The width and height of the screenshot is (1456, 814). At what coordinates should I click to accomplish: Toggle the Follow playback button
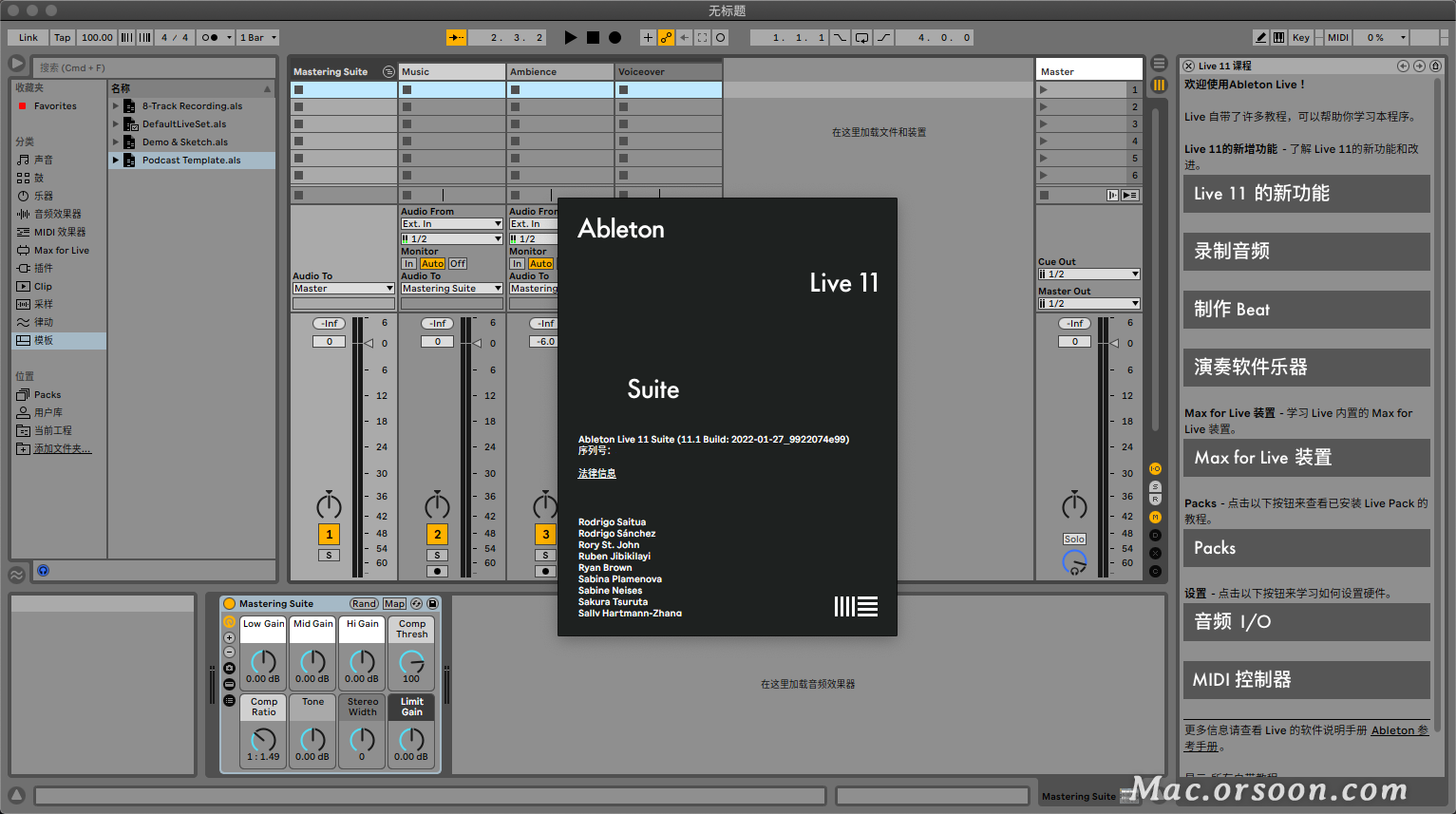coord(457,37)
